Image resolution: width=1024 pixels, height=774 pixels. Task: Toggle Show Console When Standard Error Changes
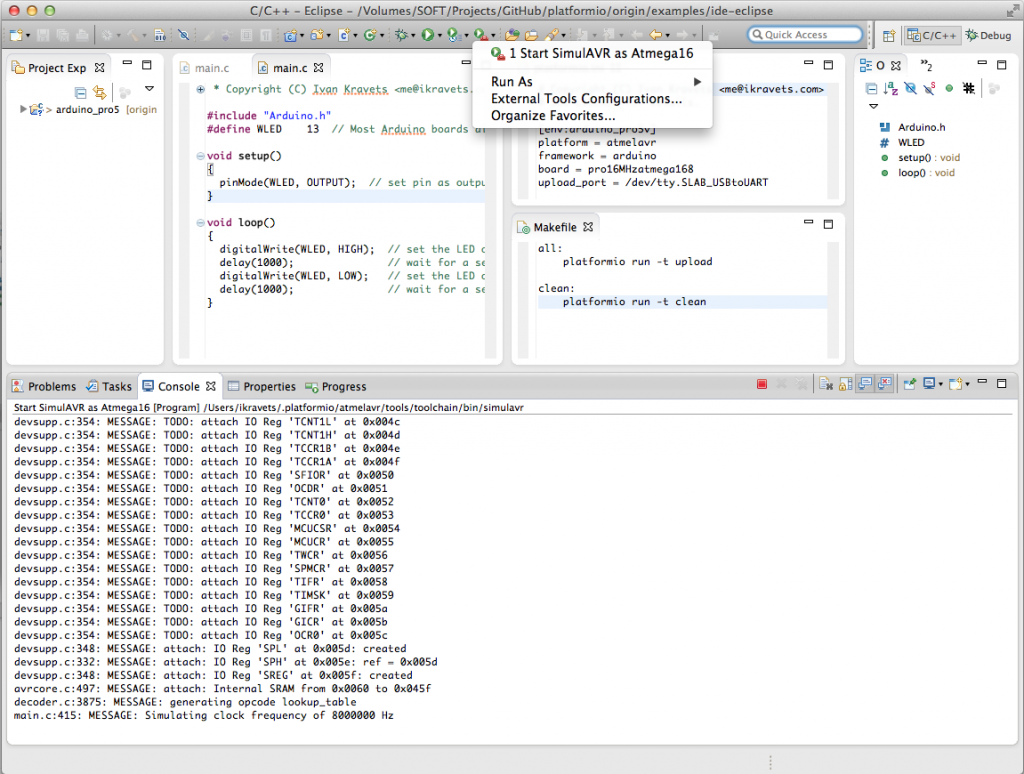(885, 384)
